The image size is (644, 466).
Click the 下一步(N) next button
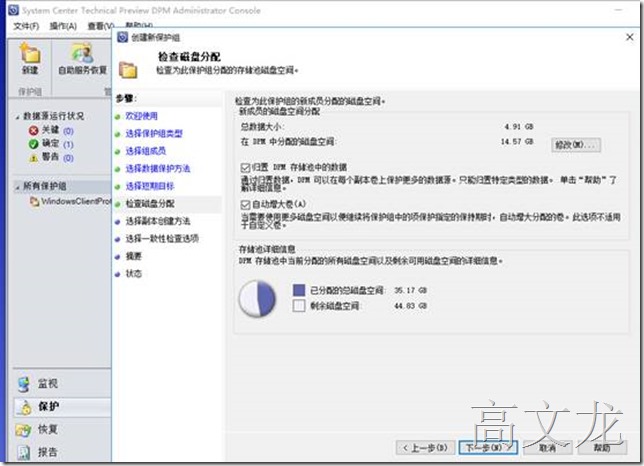point(488,448)
